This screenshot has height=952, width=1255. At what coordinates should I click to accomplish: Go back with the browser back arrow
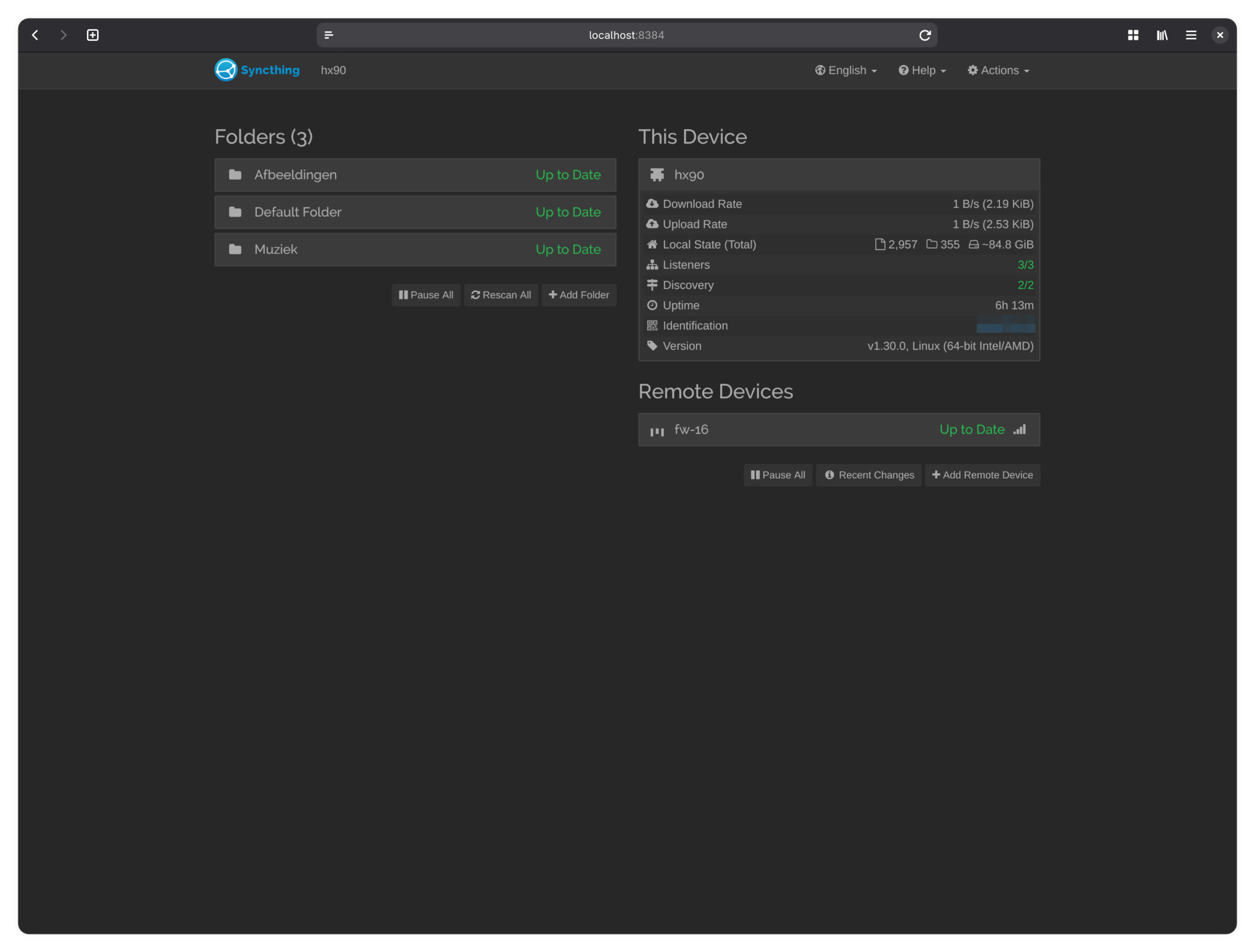point(35,35)
